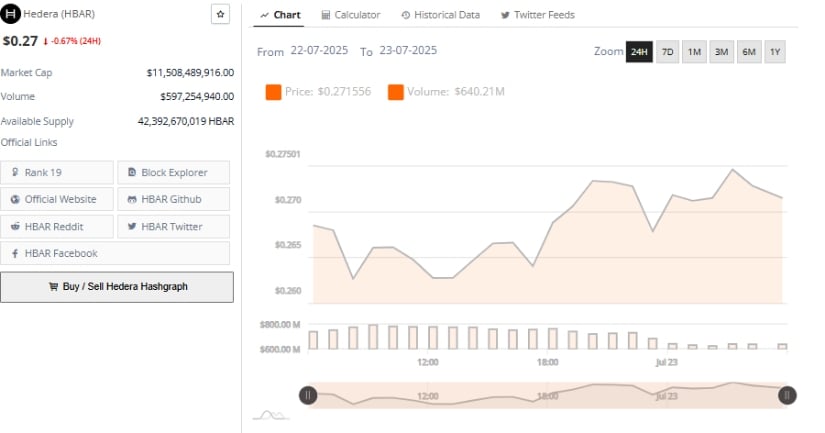This screenshot has height=433, width=825.
Task: Click the 12:00 label under the volume bars
Action: pos(428,362)
